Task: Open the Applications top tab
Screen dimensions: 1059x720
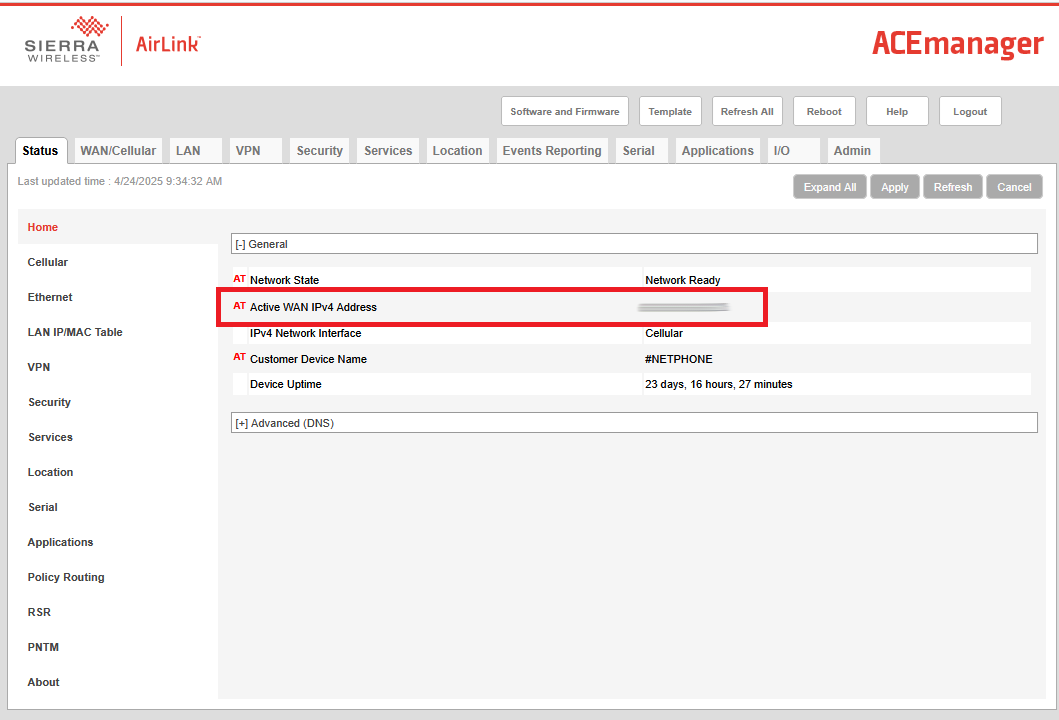Action: tap(717, 151)
